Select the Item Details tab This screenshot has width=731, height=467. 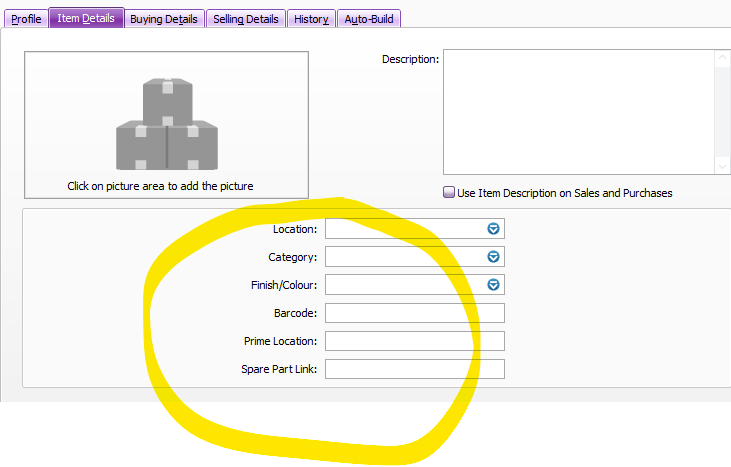pyautogui.click(x=86, y=19)
